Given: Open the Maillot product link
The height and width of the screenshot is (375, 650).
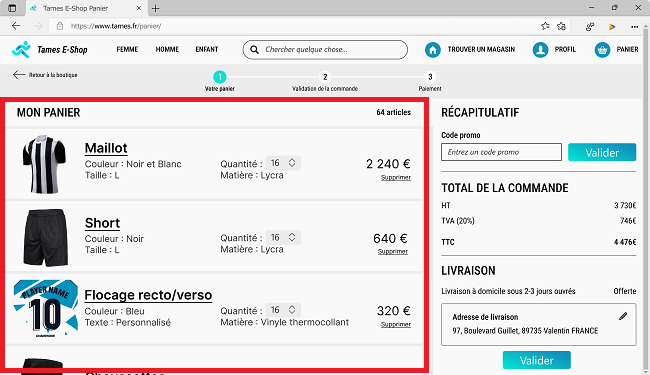Looking at the screenshot, I should pyautogui.click(x=106, y=148).
